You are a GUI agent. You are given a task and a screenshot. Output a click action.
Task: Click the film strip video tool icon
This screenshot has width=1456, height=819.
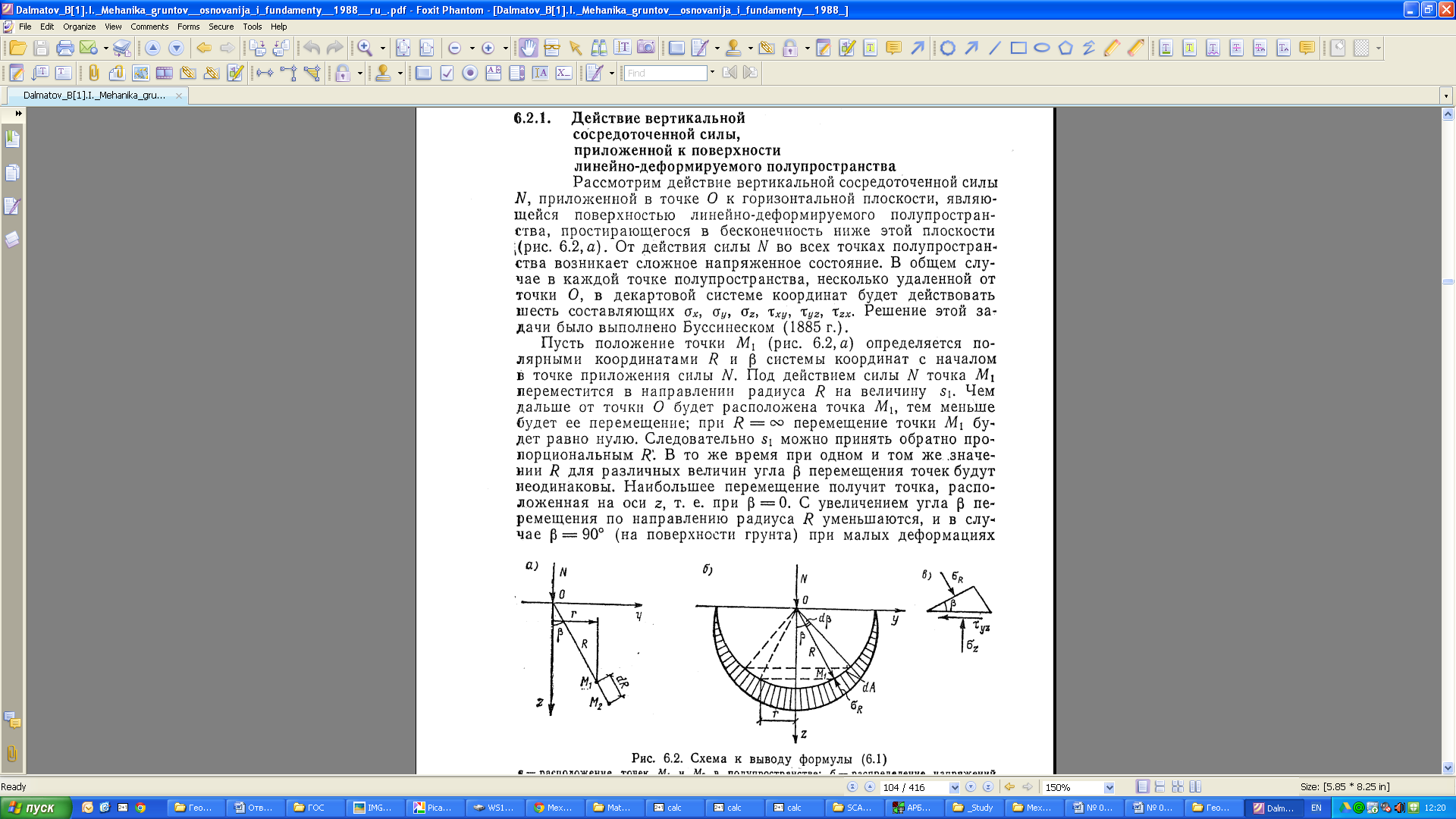[x=164, y=73]
